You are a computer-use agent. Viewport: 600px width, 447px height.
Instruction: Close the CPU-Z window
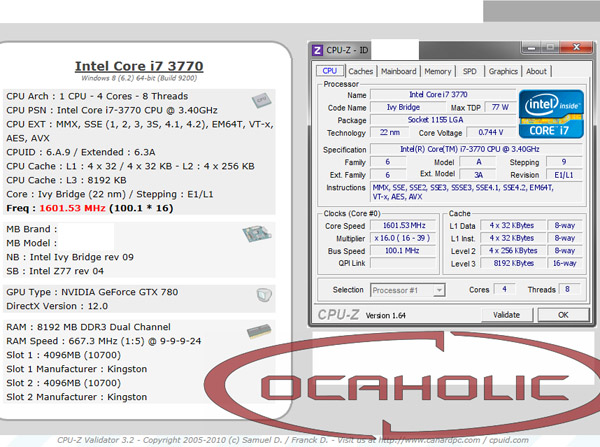coord(576,47)
